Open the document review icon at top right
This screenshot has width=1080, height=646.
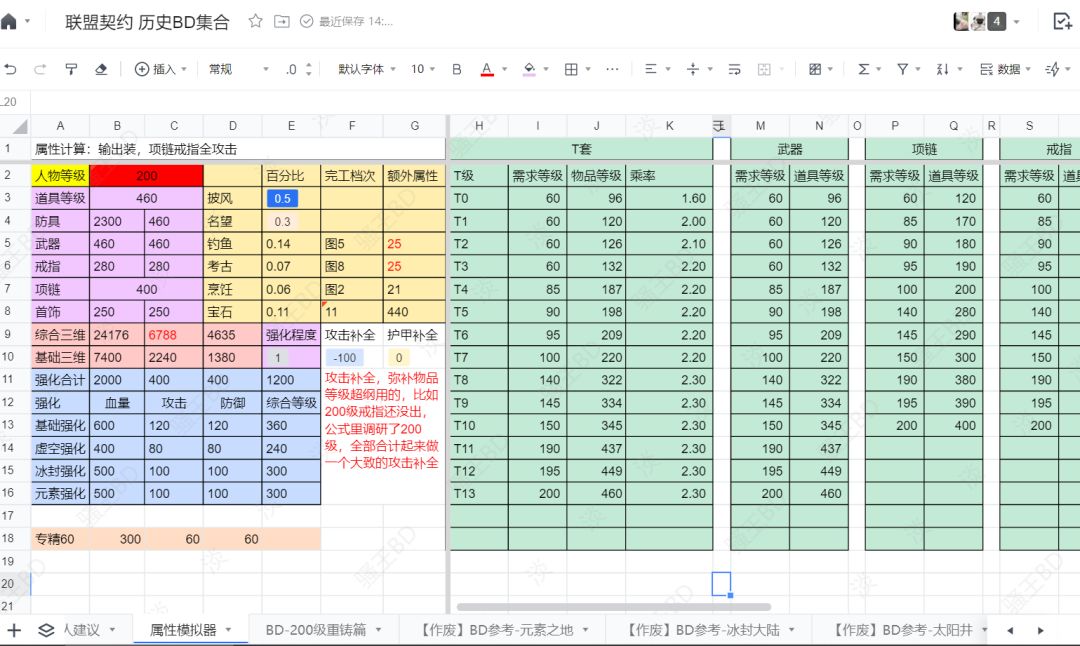pos(1061,21)
